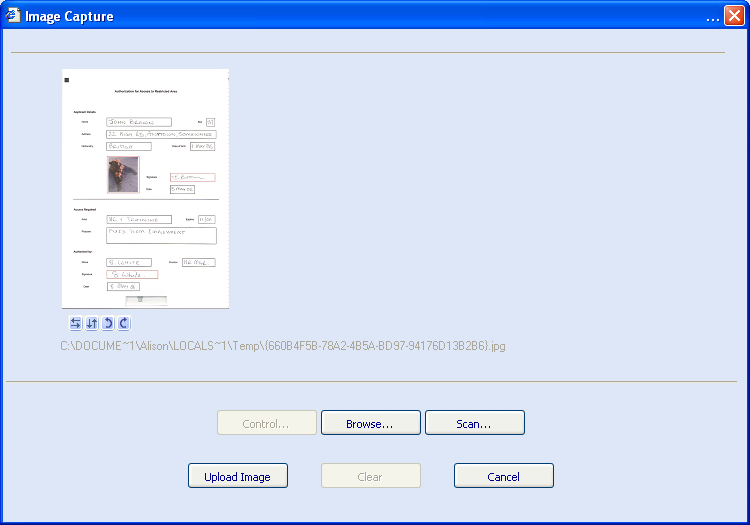The width and height of the screenshot is (750, 525).
Task: Close the Image Capture window
Action: pos(734,16)
